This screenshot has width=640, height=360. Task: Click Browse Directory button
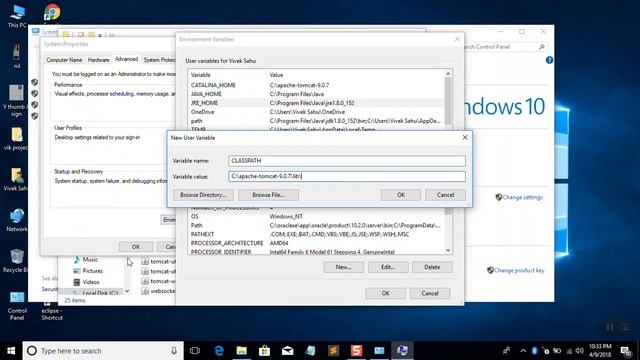pyautogui.click(x=203, y=195)
